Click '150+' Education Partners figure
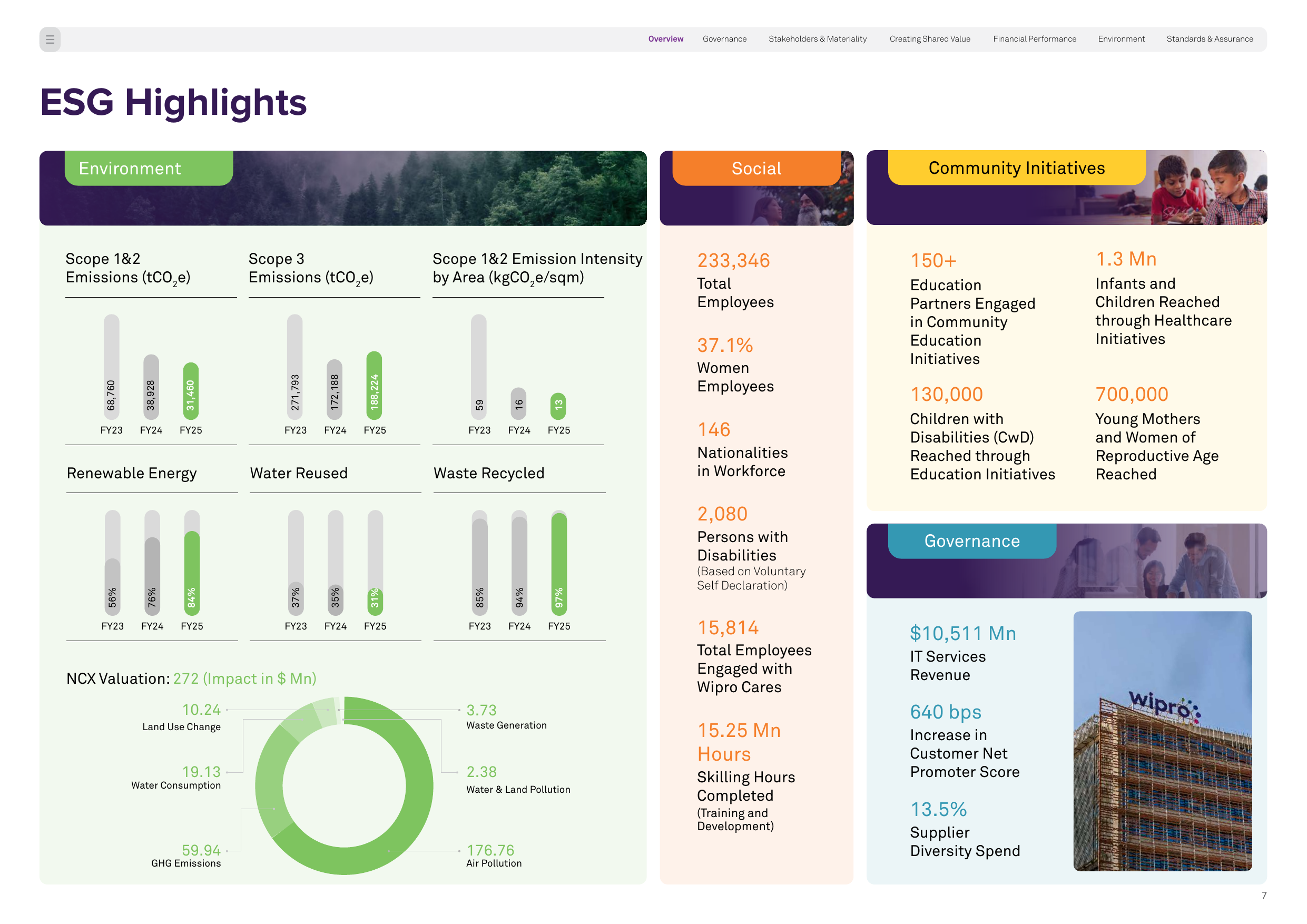Screen dimensions: 1307x924 click(933, 261)
